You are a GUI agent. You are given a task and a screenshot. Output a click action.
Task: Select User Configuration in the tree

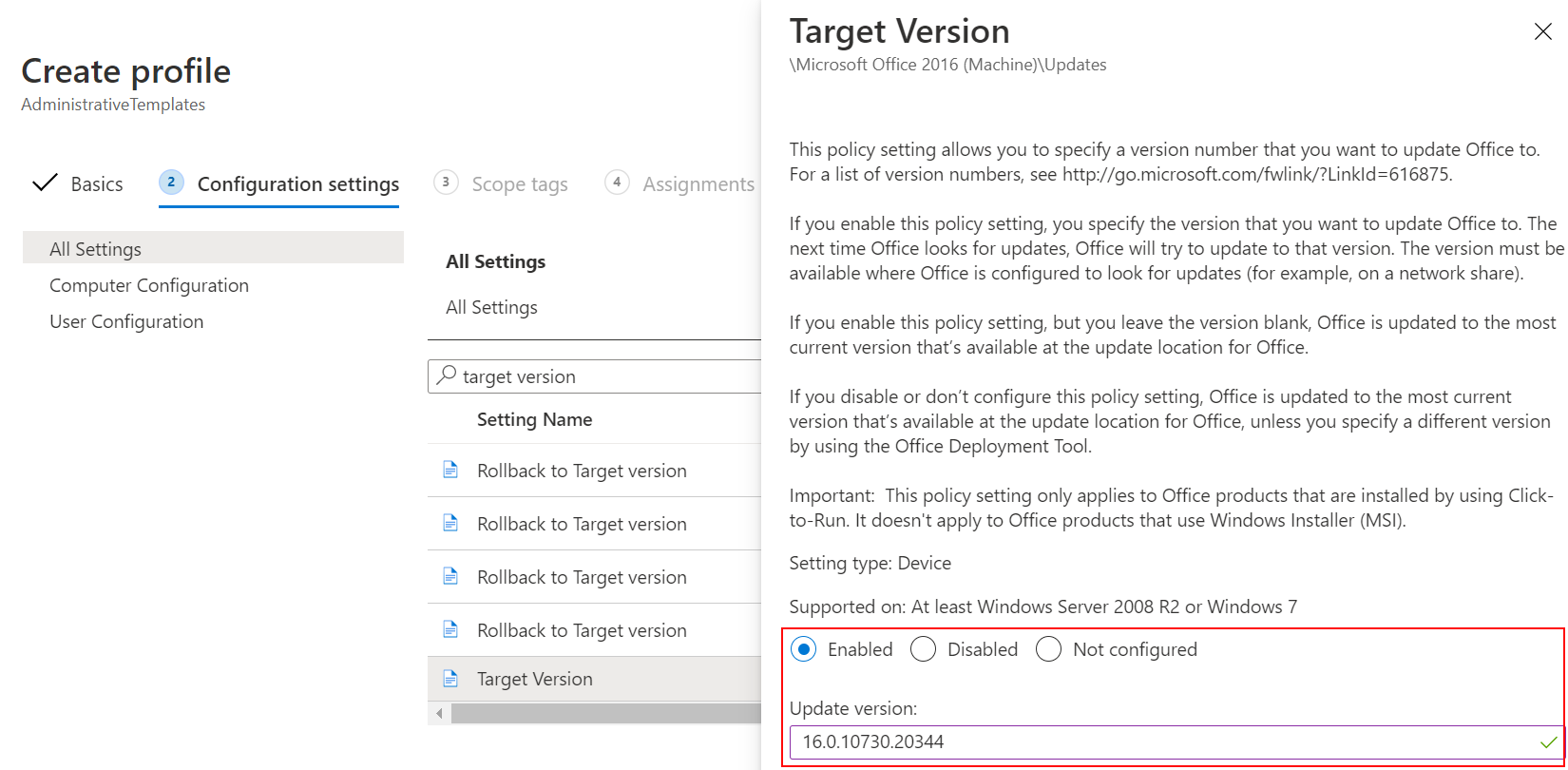click(x=126, y=321)
